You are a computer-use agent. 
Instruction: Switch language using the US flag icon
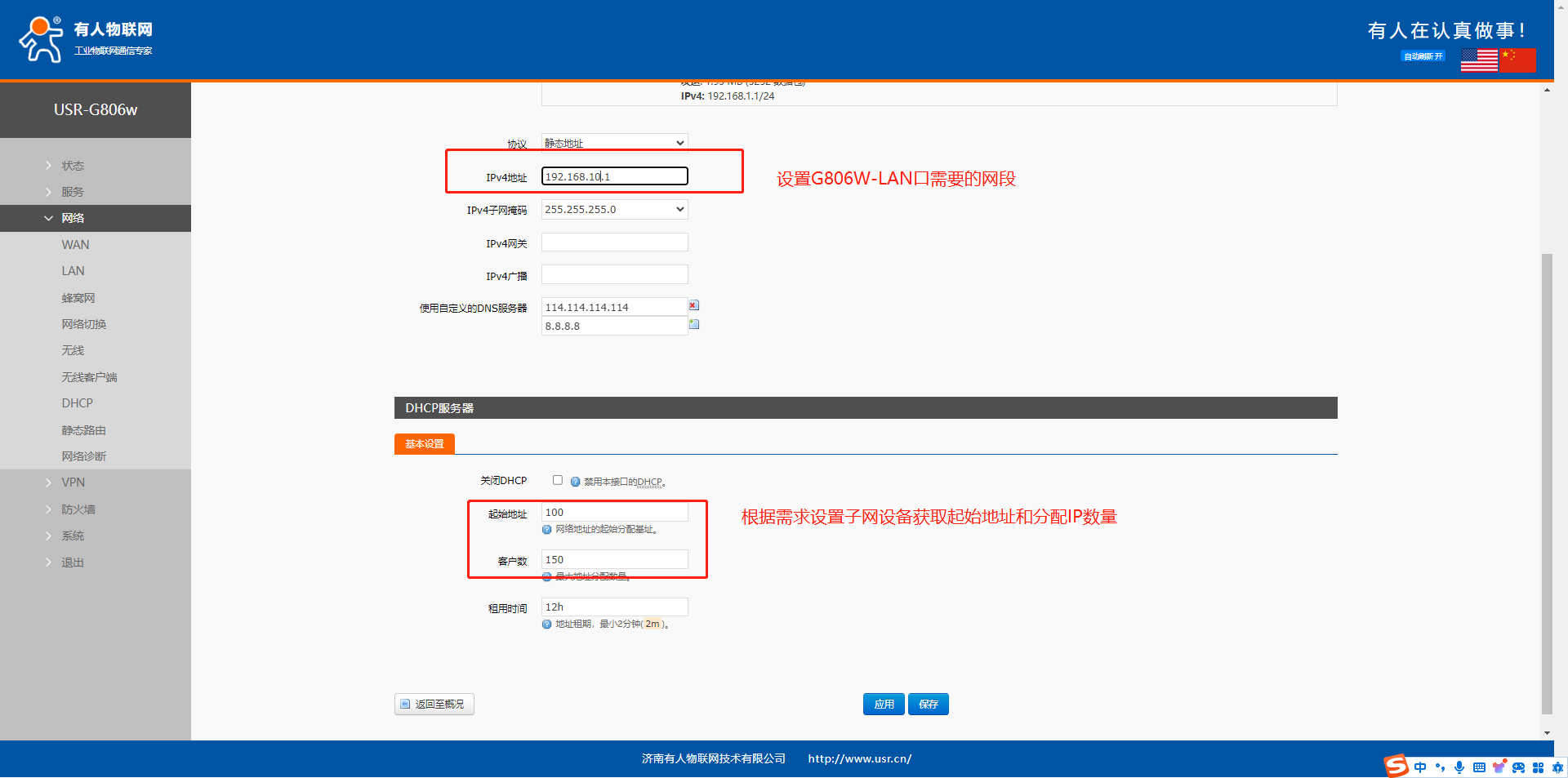[x=1479, y=60]
